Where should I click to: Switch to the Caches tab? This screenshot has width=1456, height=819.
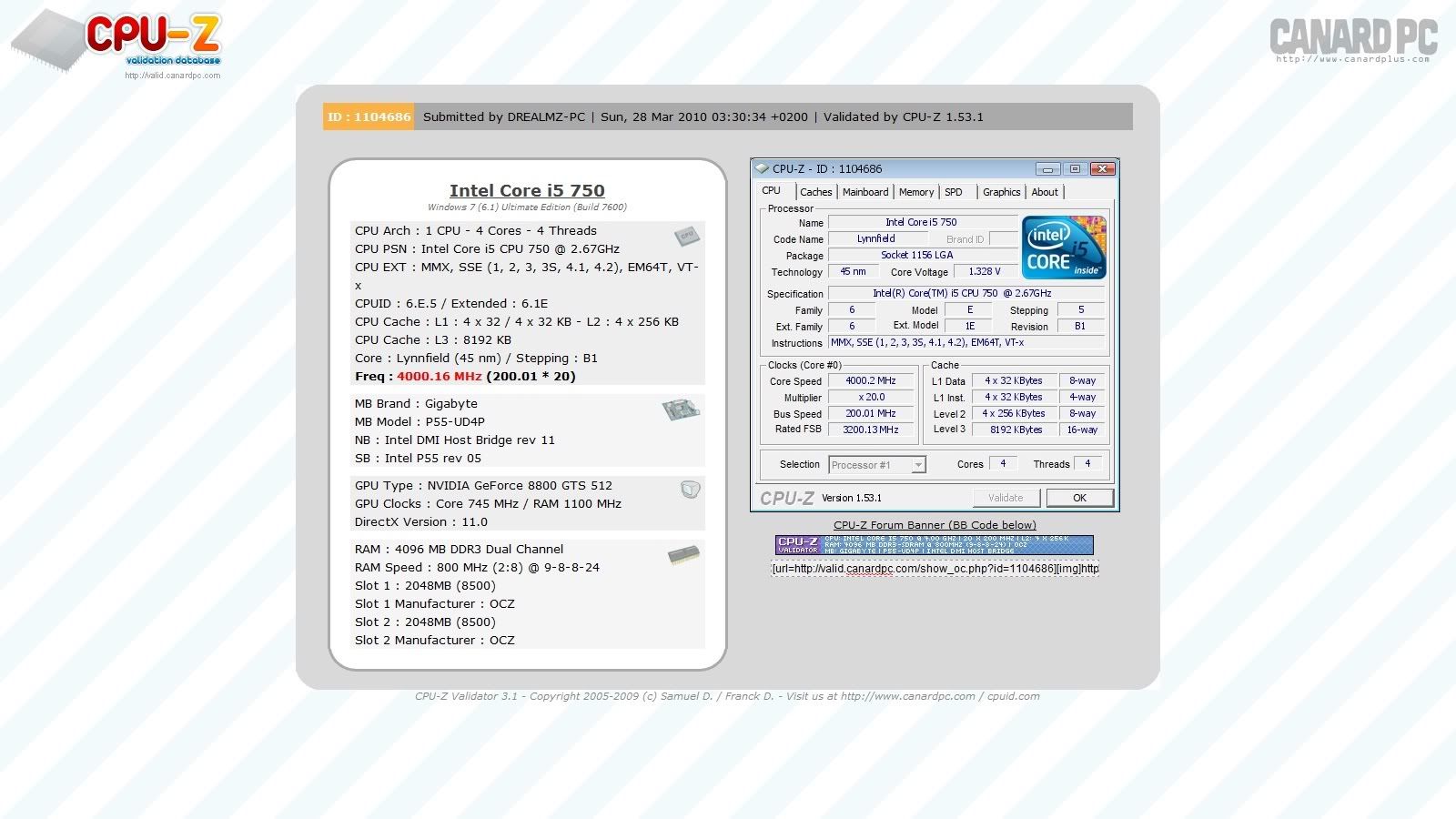815,192
